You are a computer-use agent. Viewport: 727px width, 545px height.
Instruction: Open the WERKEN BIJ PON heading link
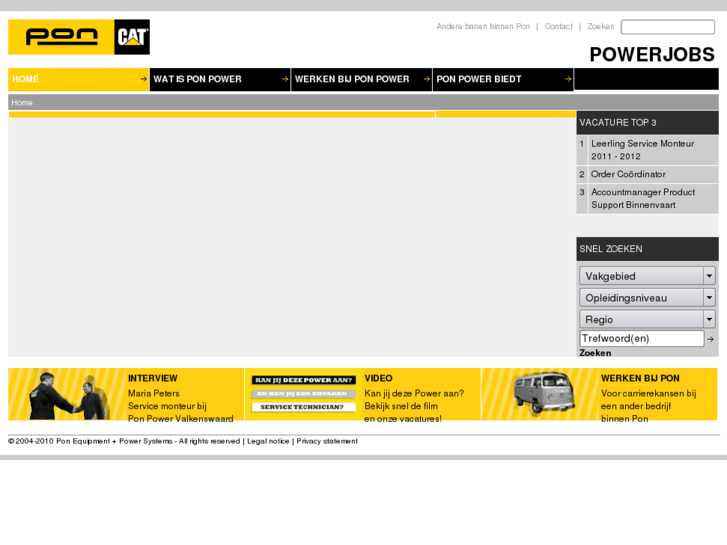(x=640, y=378)
